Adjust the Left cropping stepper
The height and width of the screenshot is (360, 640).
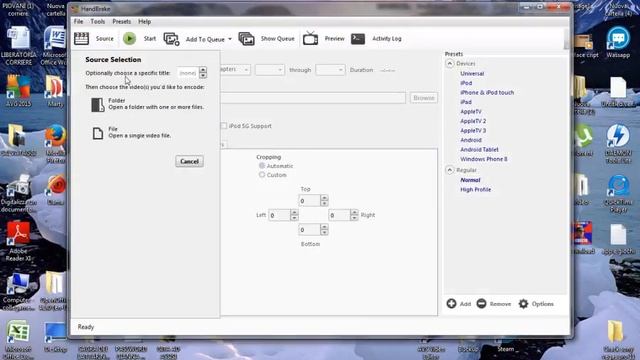pyautogui.click(x=294, y=215)
